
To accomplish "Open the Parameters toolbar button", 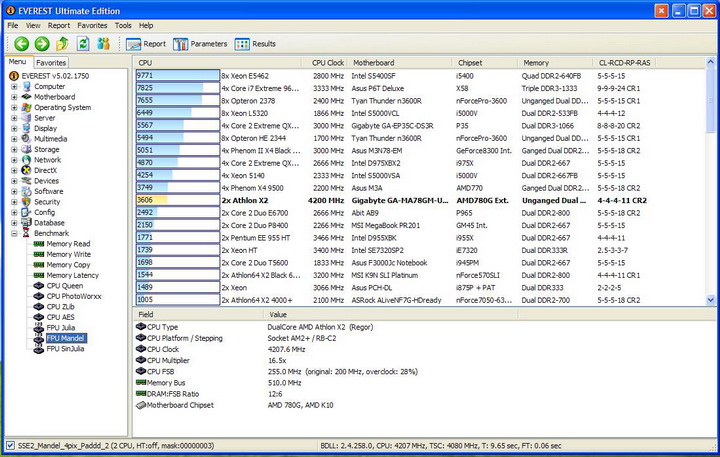I will pos(200,44).
